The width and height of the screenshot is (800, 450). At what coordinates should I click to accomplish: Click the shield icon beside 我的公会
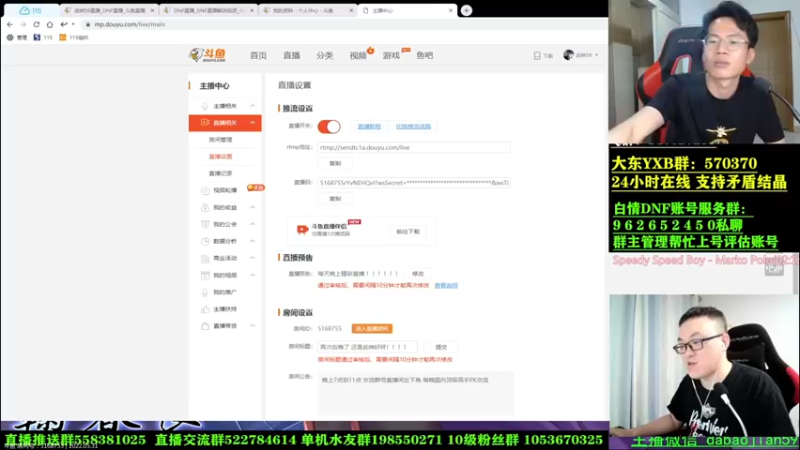pyautogui.click(x=205, y=224)
